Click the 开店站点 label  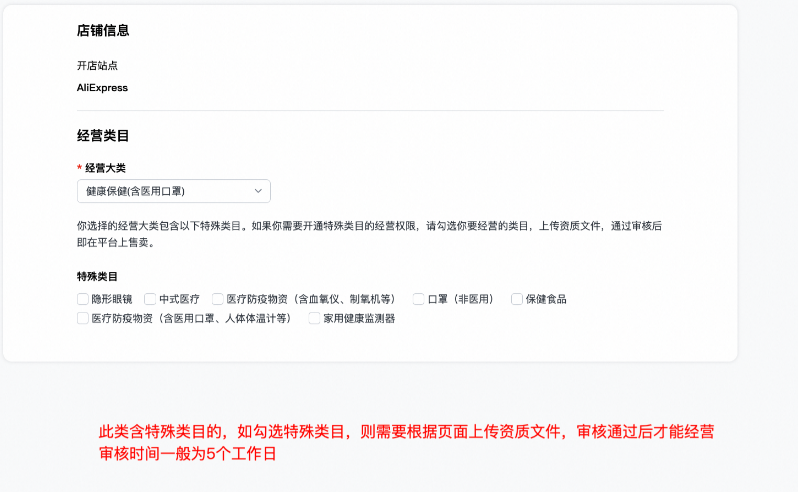[97, 66]
